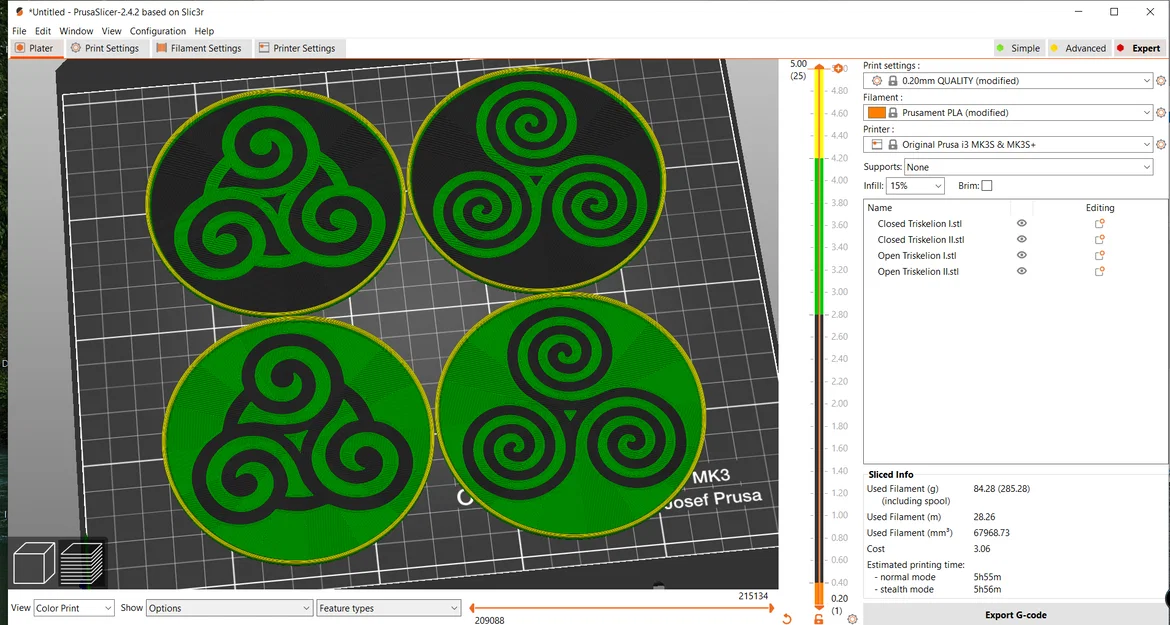The width and height of the screenshot is (1170, 625).
Task: Open the Feature types dropdown
Action: pos(388,608)
